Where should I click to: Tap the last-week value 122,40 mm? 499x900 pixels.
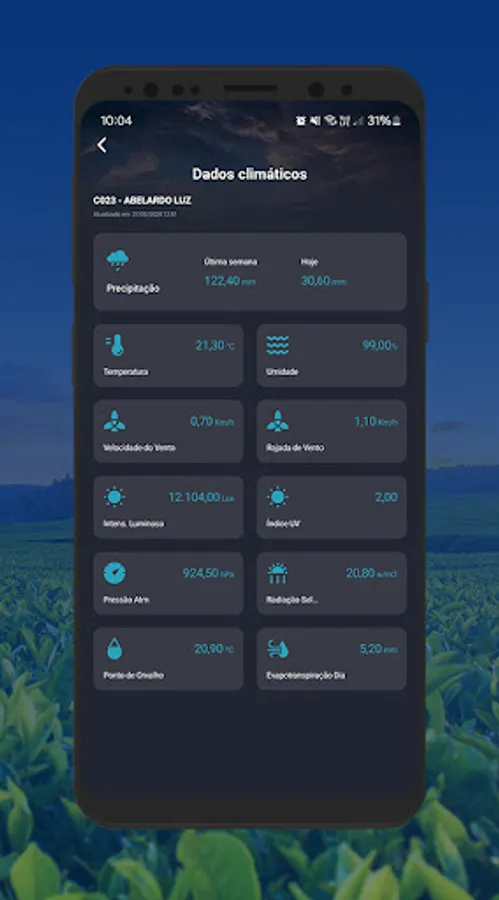[x=230, y=281]
